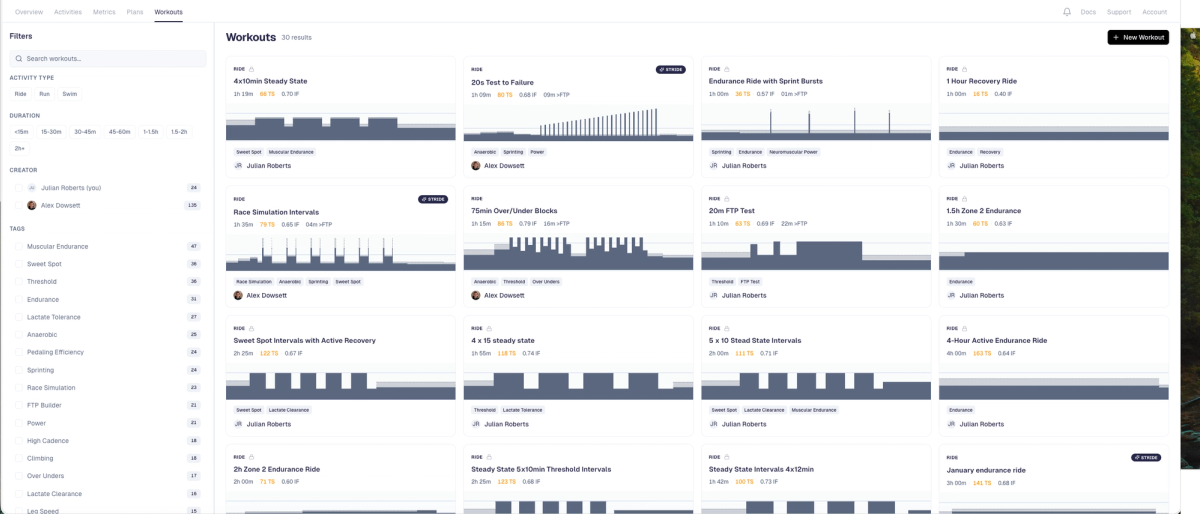1200x514 pixels.
Task: Click Julian Roberts' initials avatar in Creator filter
Action: pyautogui.click(x=32, y=188)
